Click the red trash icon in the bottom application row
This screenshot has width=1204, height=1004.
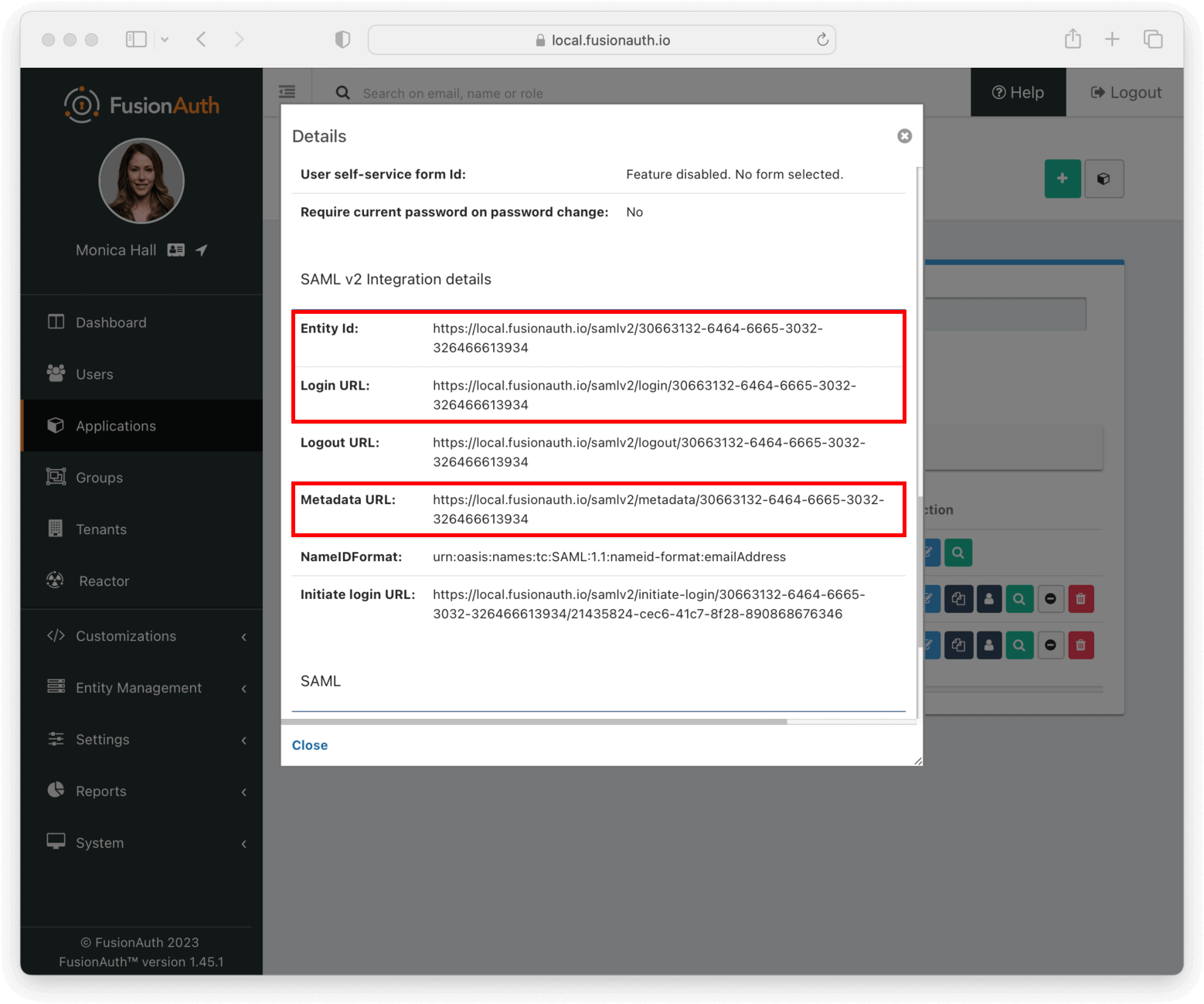pyautogui.click(x=1080, y=645)
